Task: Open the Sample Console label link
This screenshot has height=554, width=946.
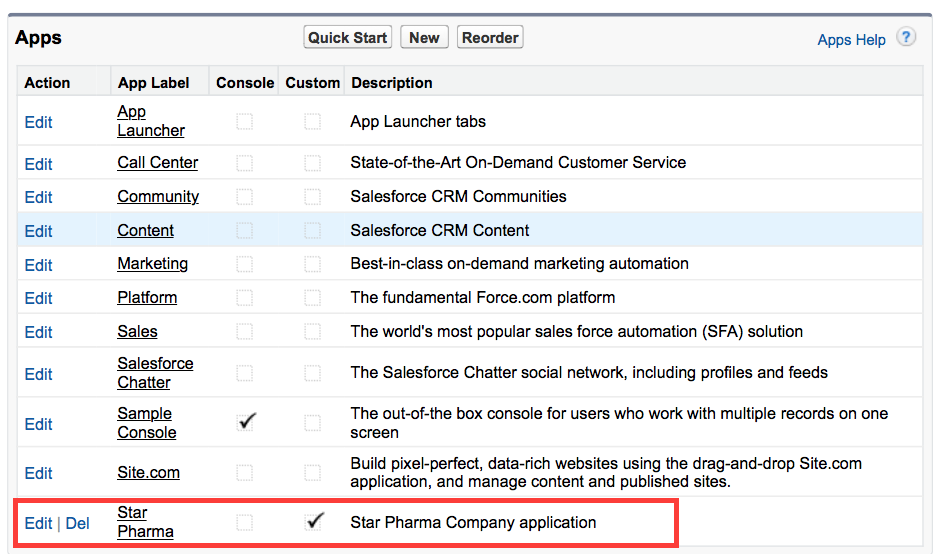Action: [147, 422]
